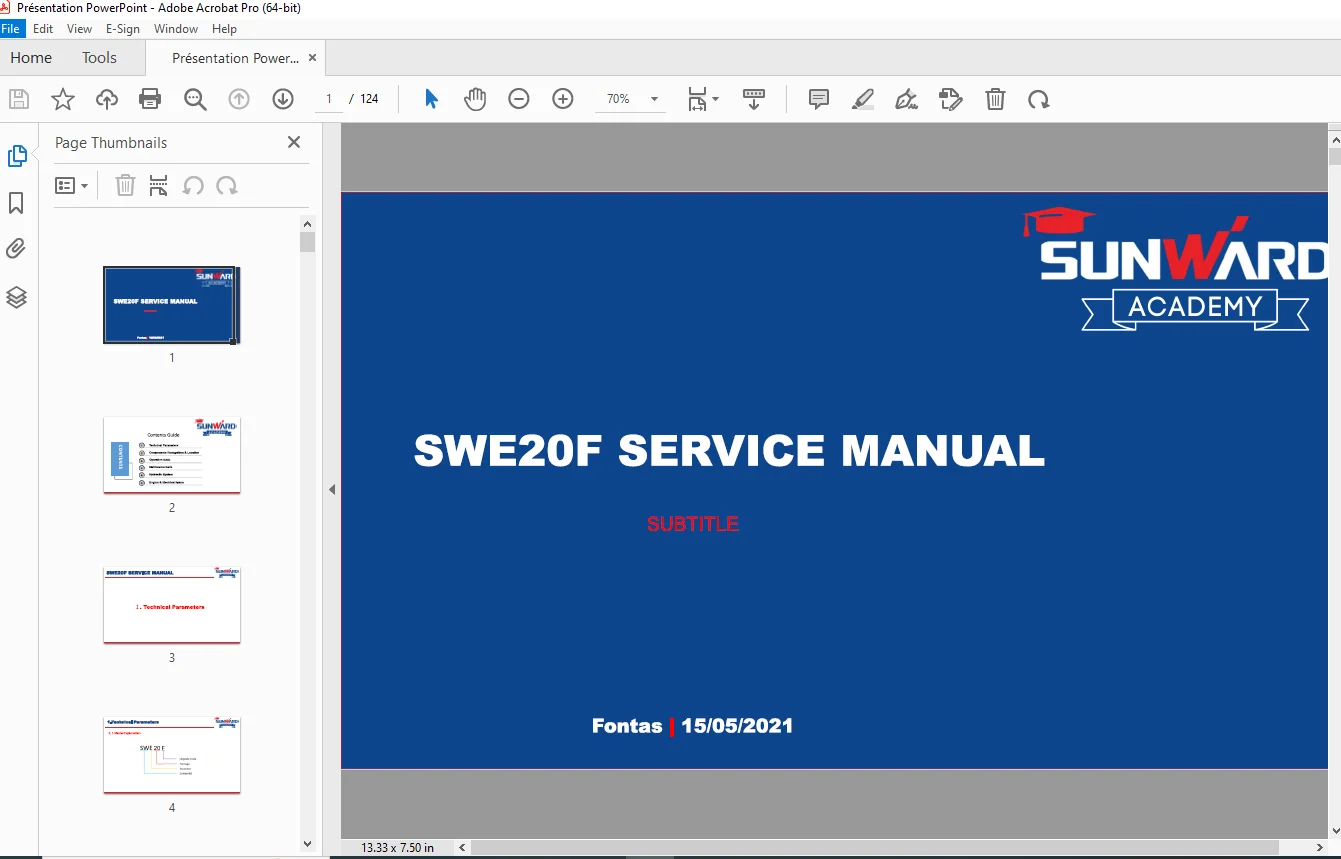Click the Sunward Academy logo on the slide
1341x859 pixels.
pos(1174,270)
